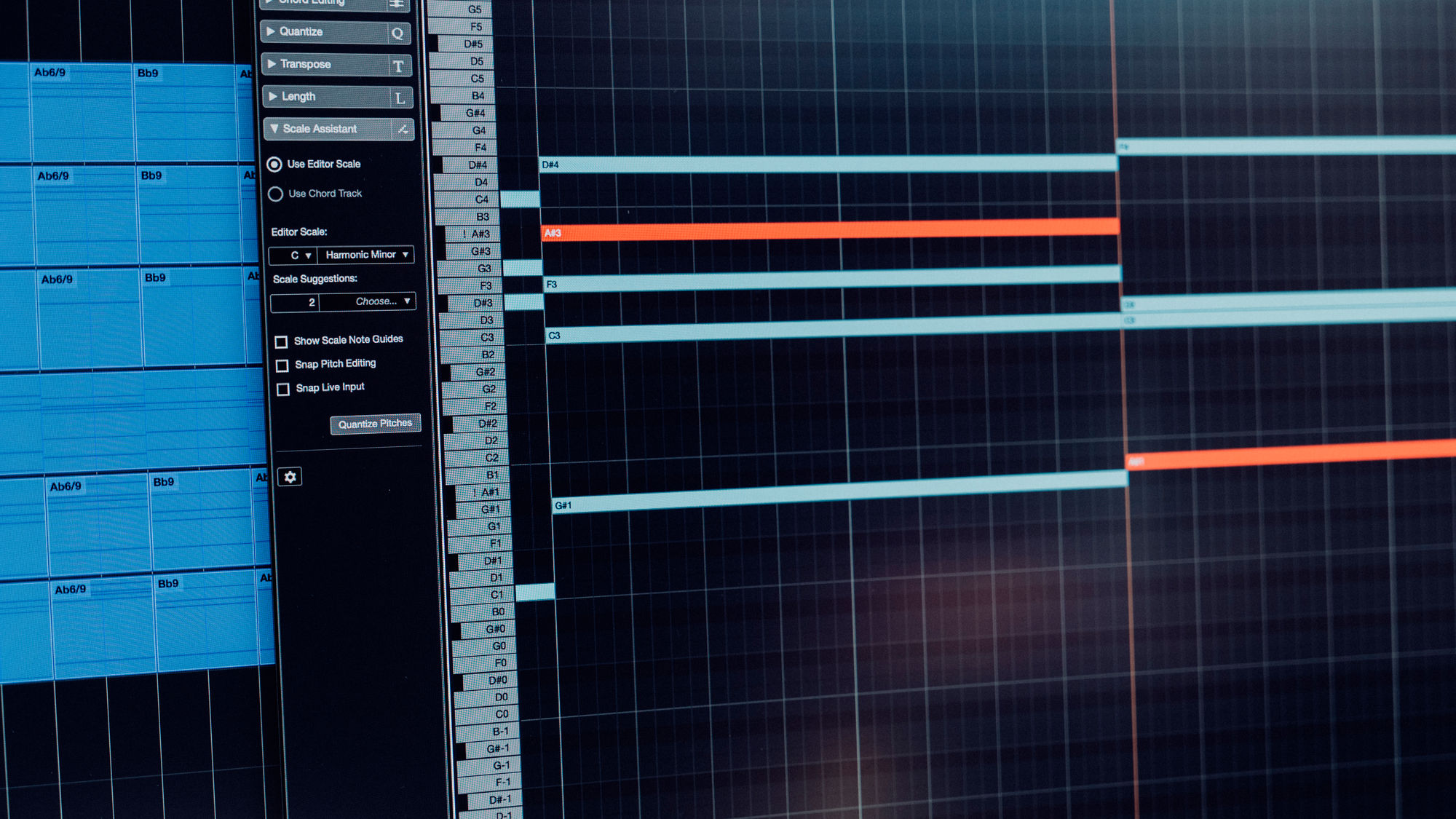Open inspector settings gear icon
Screen dimensions: 1456x819
[290, 477]
